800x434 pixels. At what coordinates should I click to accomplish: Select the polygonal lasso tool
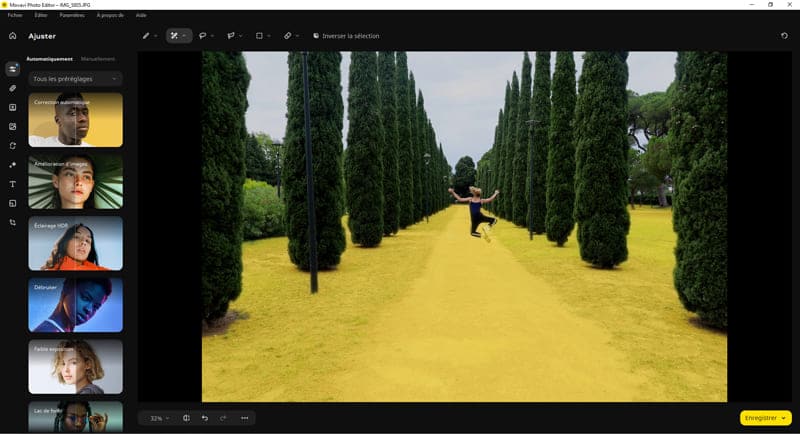231,36
